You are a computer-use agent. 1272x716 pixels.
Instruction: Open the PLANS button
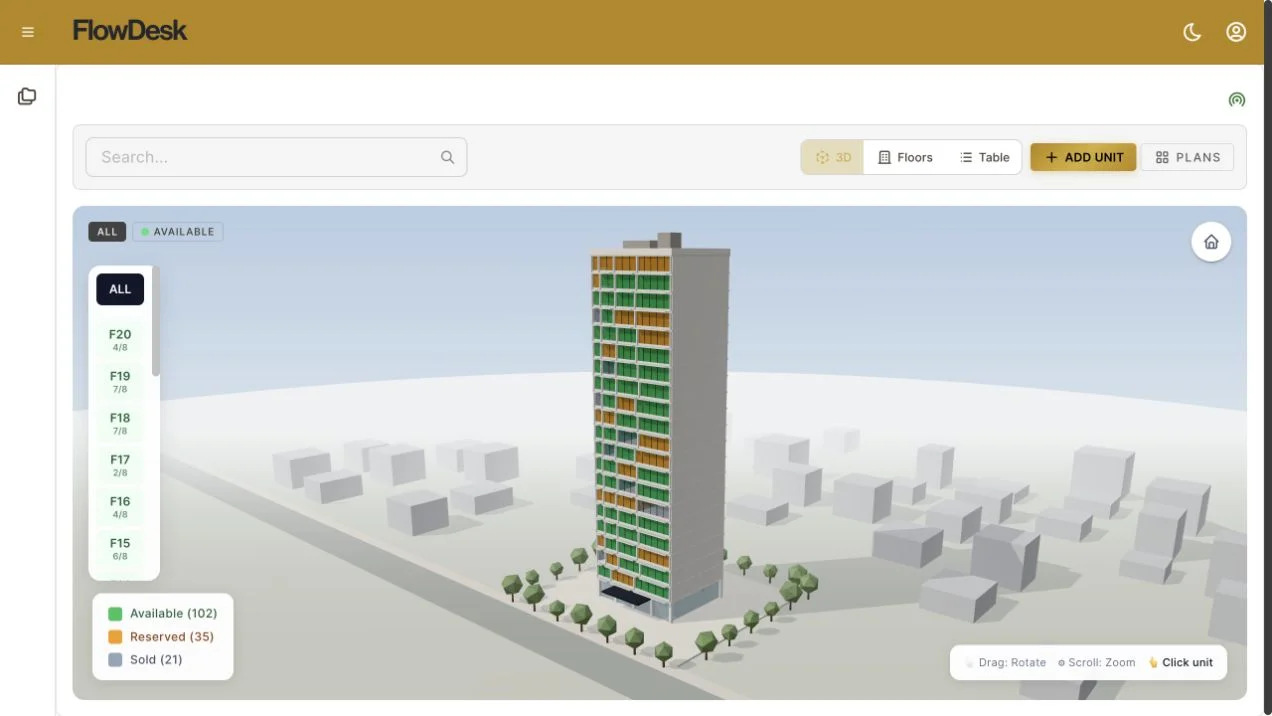pos(1188,157)
